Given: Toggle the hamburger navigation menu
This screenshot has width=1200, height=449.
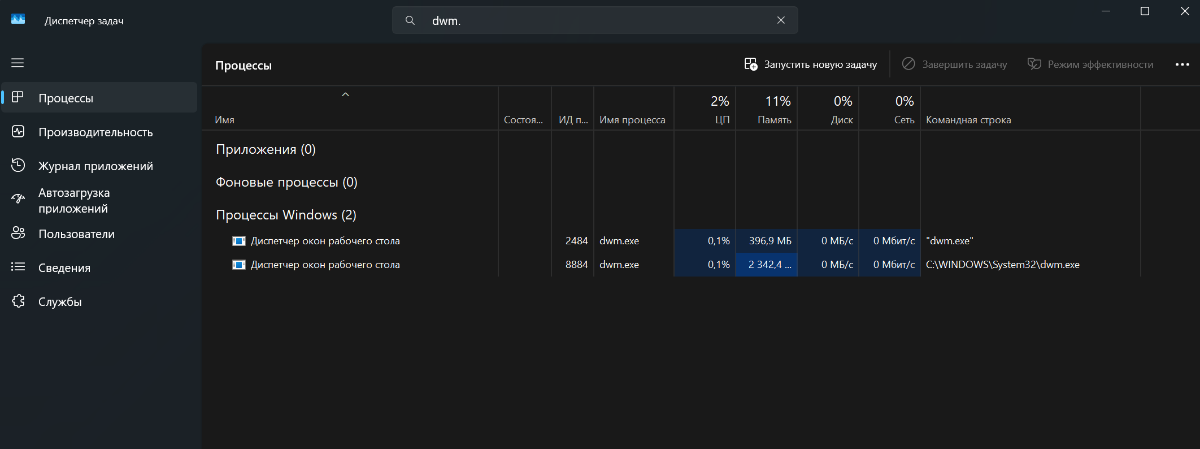Looking at the screenshot, I should click(x=17, y=62).
